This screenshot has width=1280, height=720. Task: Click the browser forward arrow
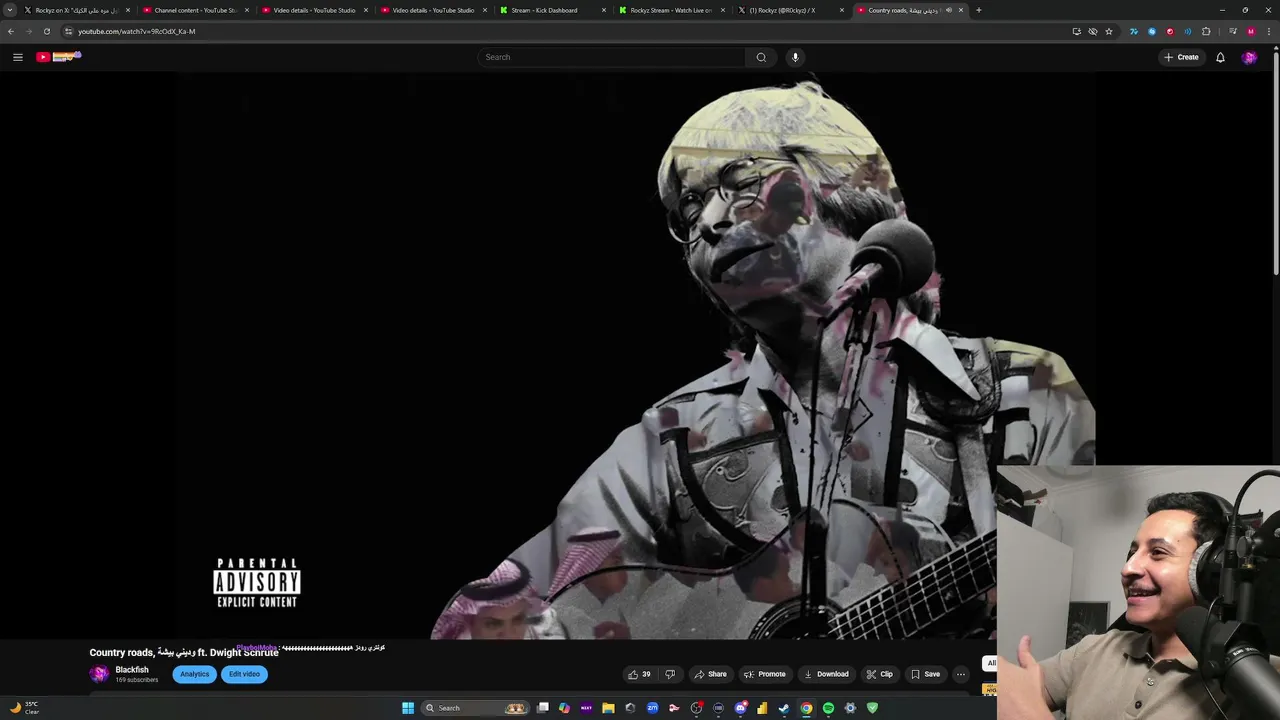[28, 31]
